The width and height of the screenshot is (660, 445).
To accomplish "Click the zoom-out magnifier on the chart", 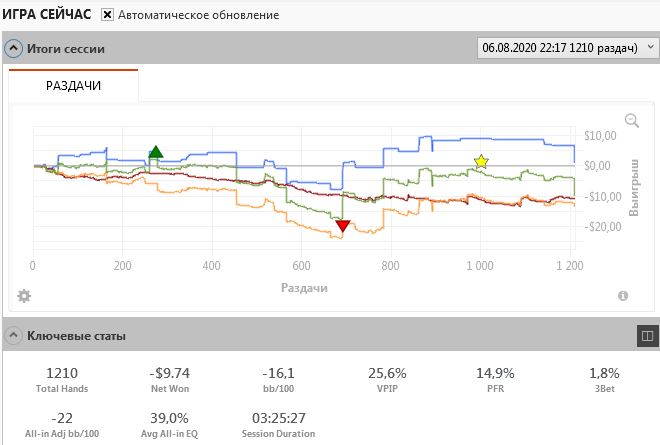I will (x=632, y=120).
